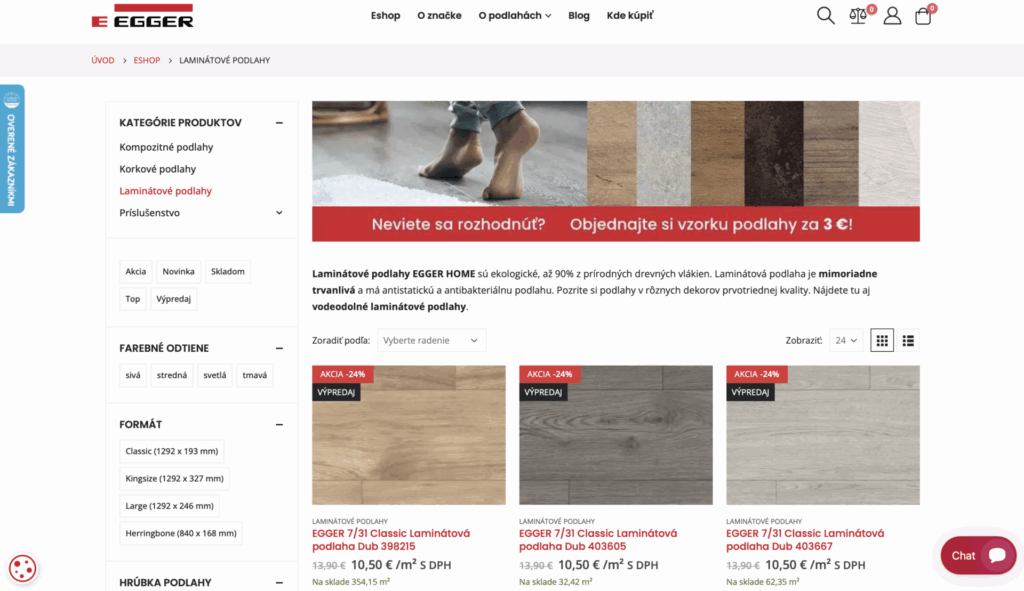This screenshot has height=591, width=1024.
Task: Open EGGER 7/31 Classic Dub 403605 link
Action: 598,540
